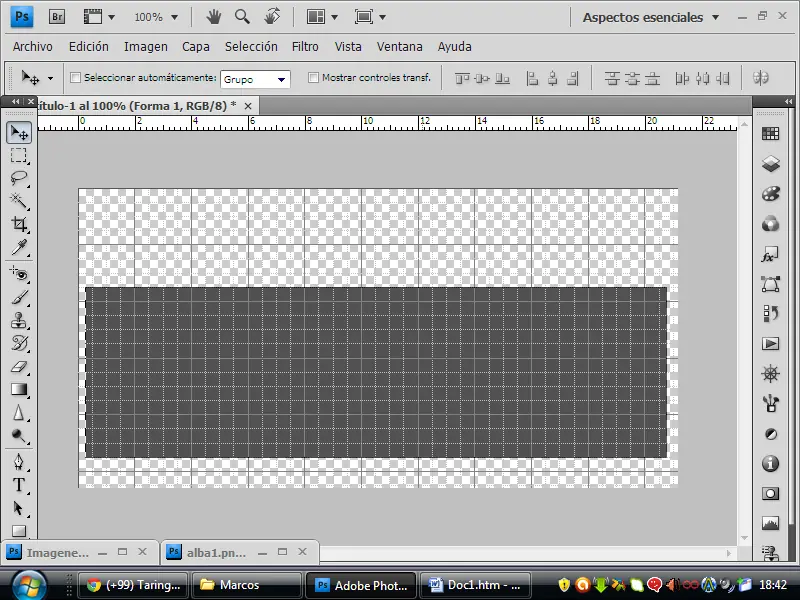Select the Type tool
This screenshot has height=600, width=800.
click(x=19, y=485)
